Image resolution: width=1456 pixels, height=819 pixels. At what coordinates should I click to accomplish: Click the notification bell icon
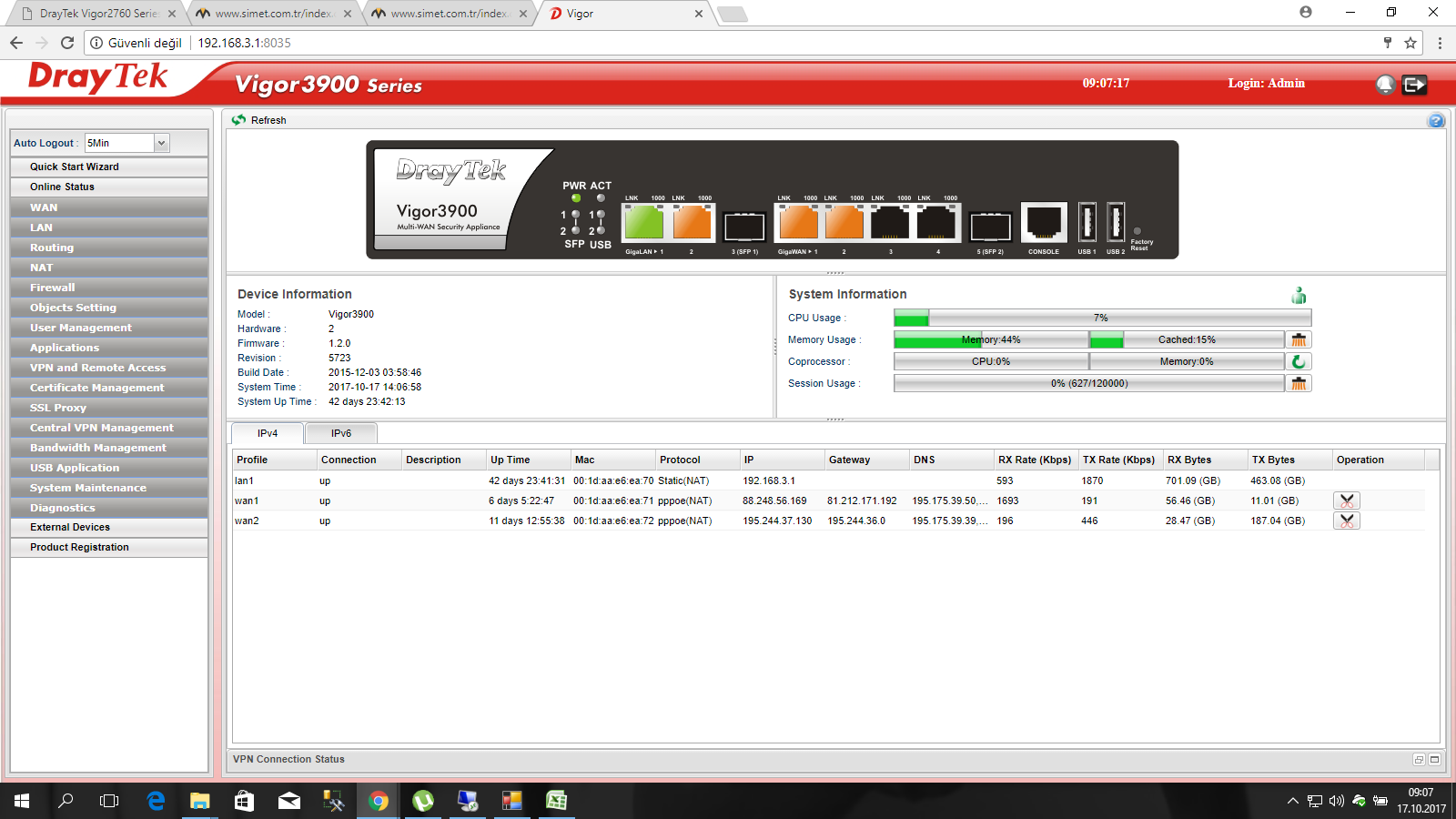point(1385,85)
